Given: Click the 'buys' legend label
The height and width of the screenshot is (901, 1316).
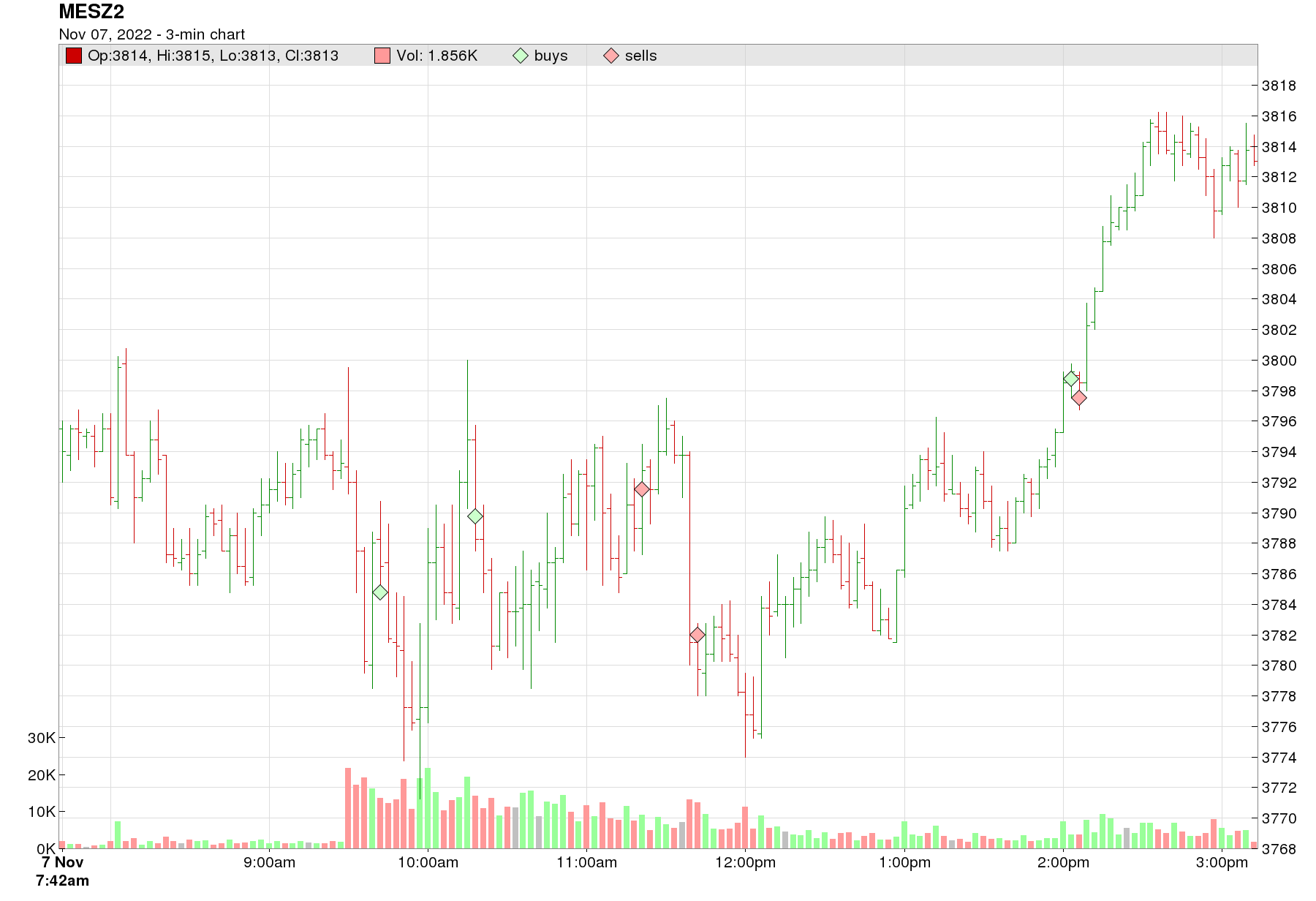Looking at the screenshot, I should [551, 56].
